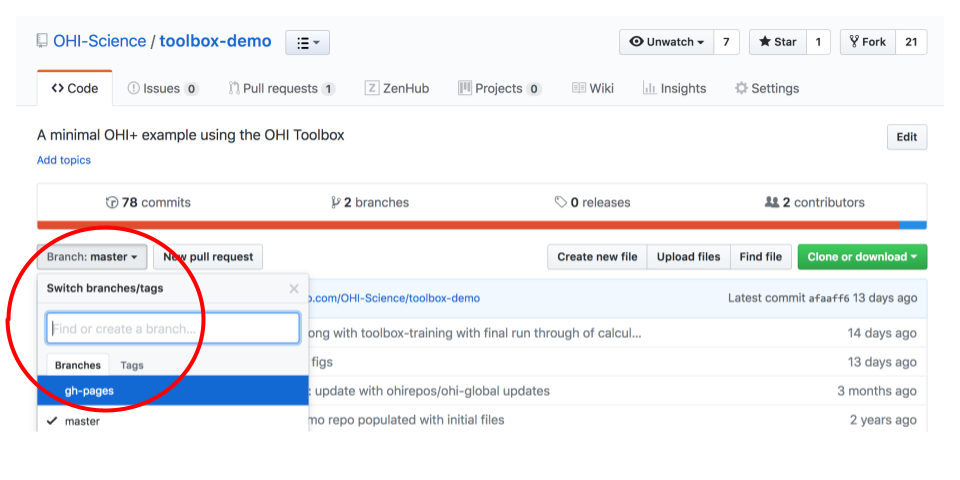Click the Unwatch dropdown button
960x480 pixels.
tap(666, 42)
